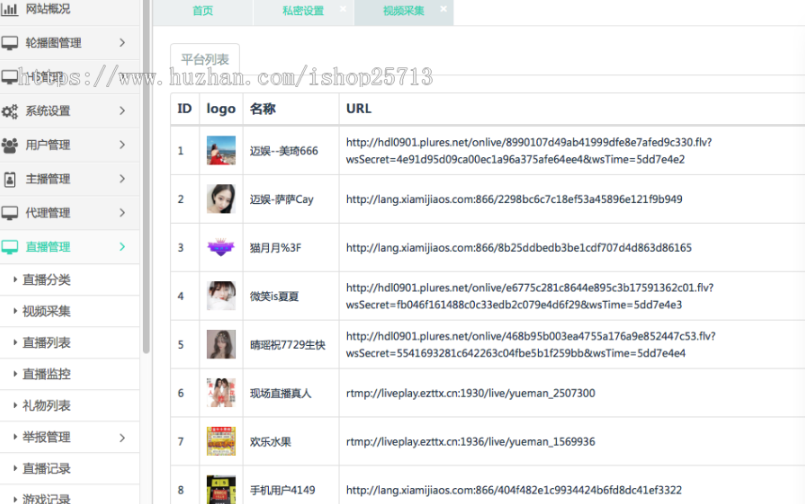Click the logo thumbnail for 晴瑶祝7729生快
Image resolution: width=805 pixels, height=504 pixels.
pos(221,344)
